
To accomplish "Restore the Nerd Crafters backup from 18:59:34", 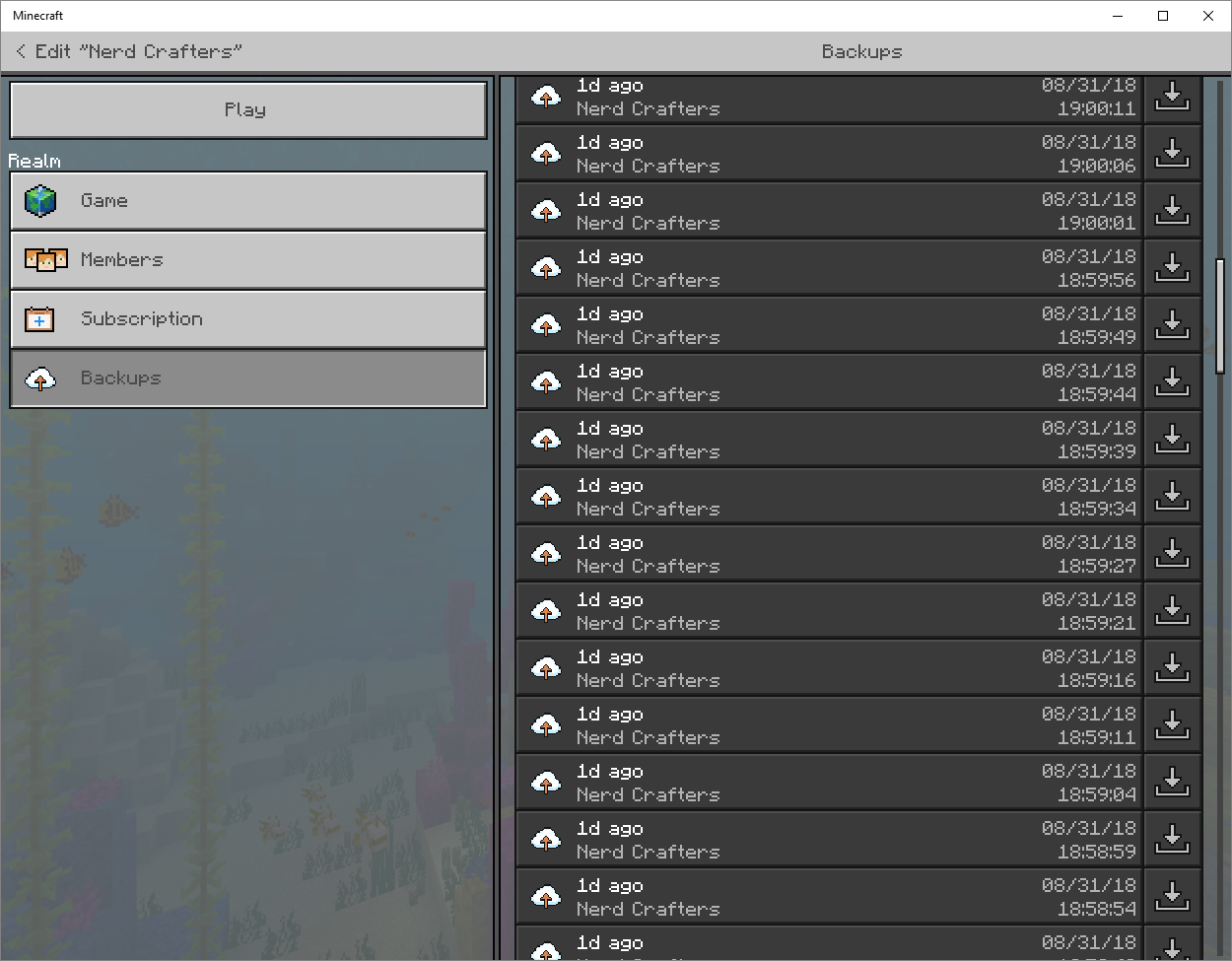I will tap(829, 496).
